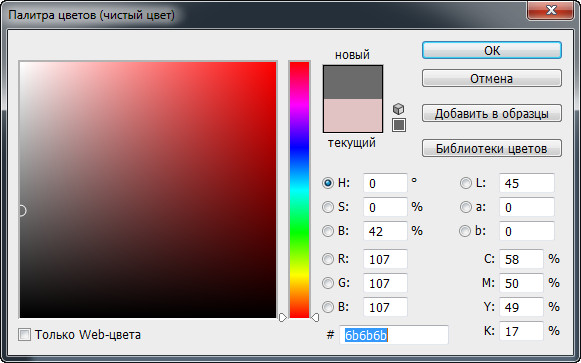Select the H hue radio button

[x=328, y=183]
